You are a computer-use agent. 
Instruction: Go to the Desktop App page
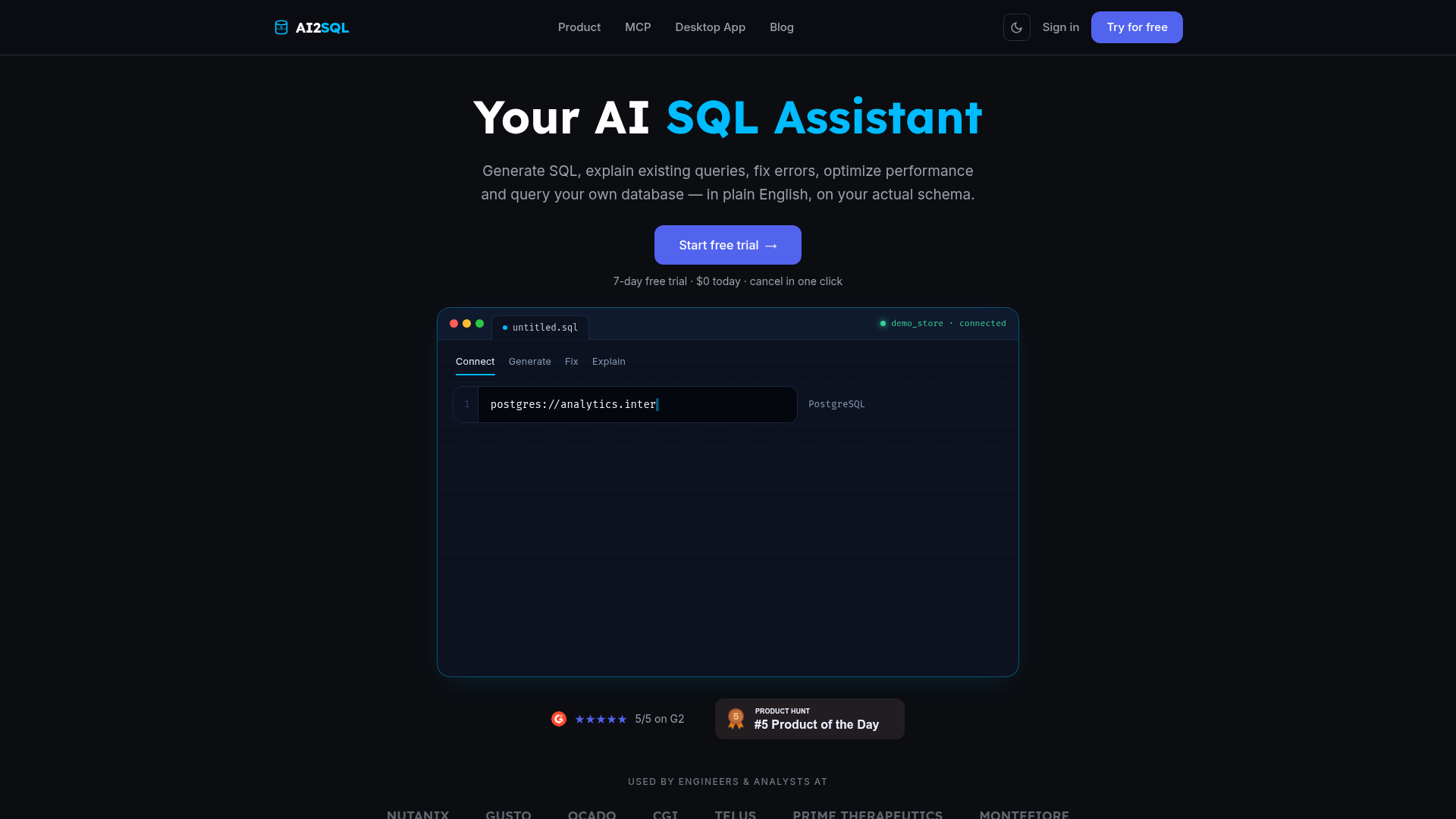pyautogui.click(x=710, y=27)
